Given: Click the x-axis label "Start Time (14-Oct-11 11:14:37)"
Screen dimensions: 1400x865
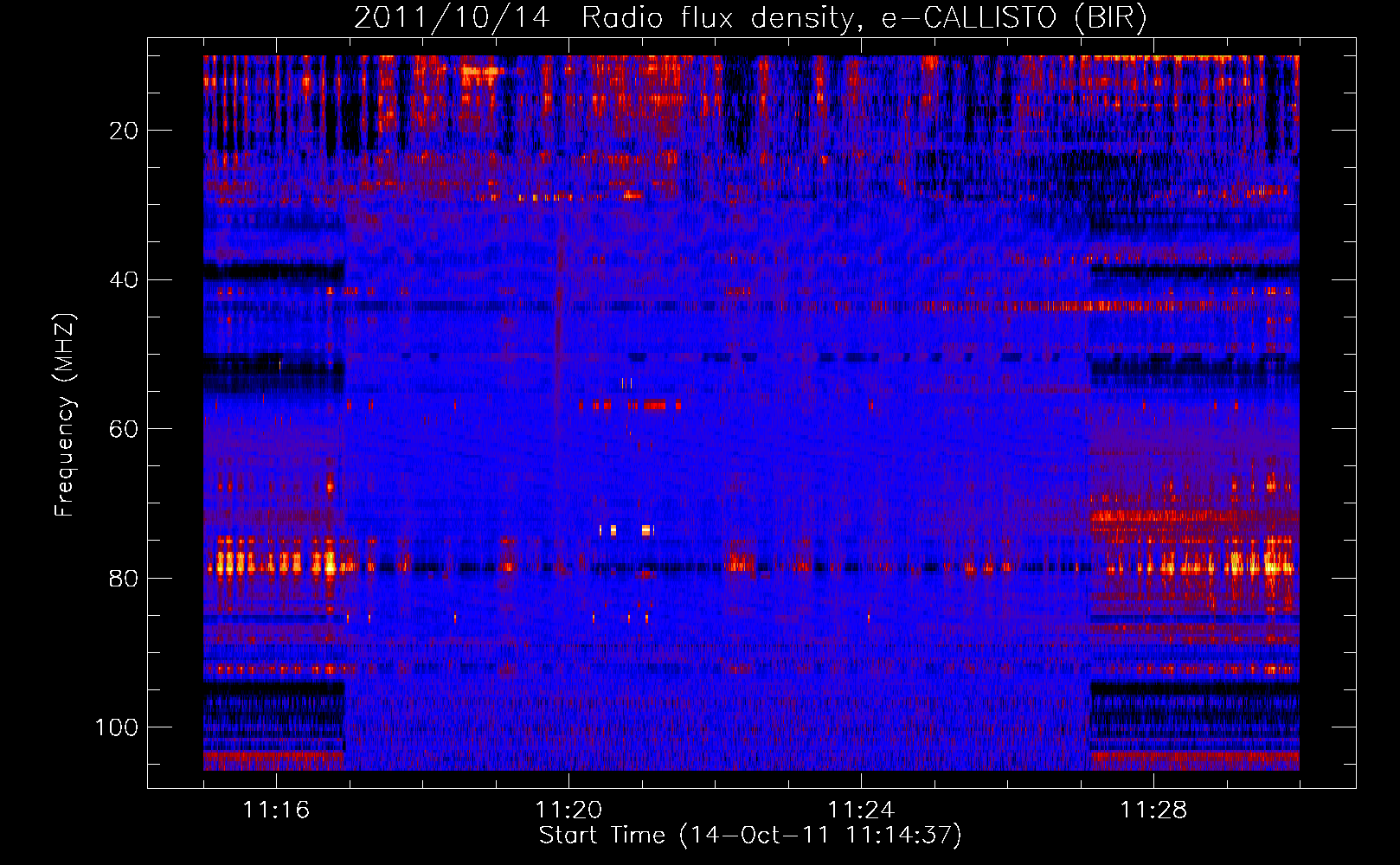Looking at the screenshot, I should [x=750, y=836].
